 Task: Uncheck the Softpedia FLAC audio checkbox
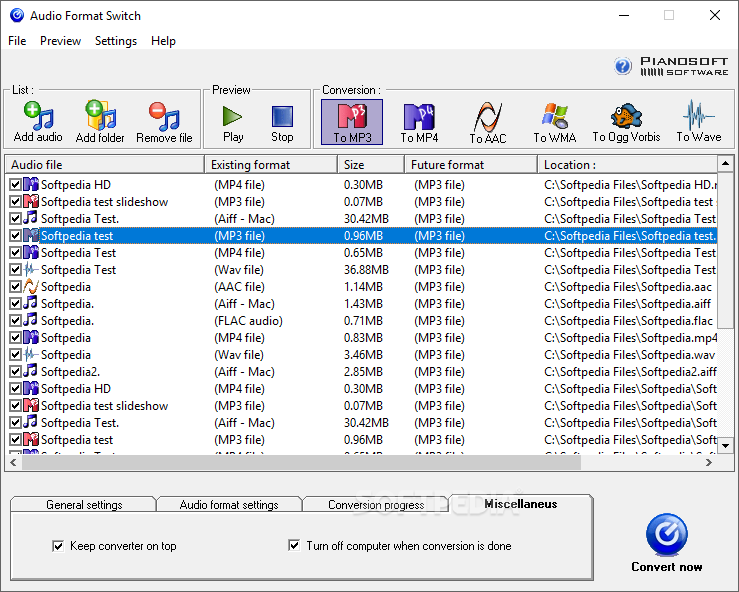pos(15,321)
